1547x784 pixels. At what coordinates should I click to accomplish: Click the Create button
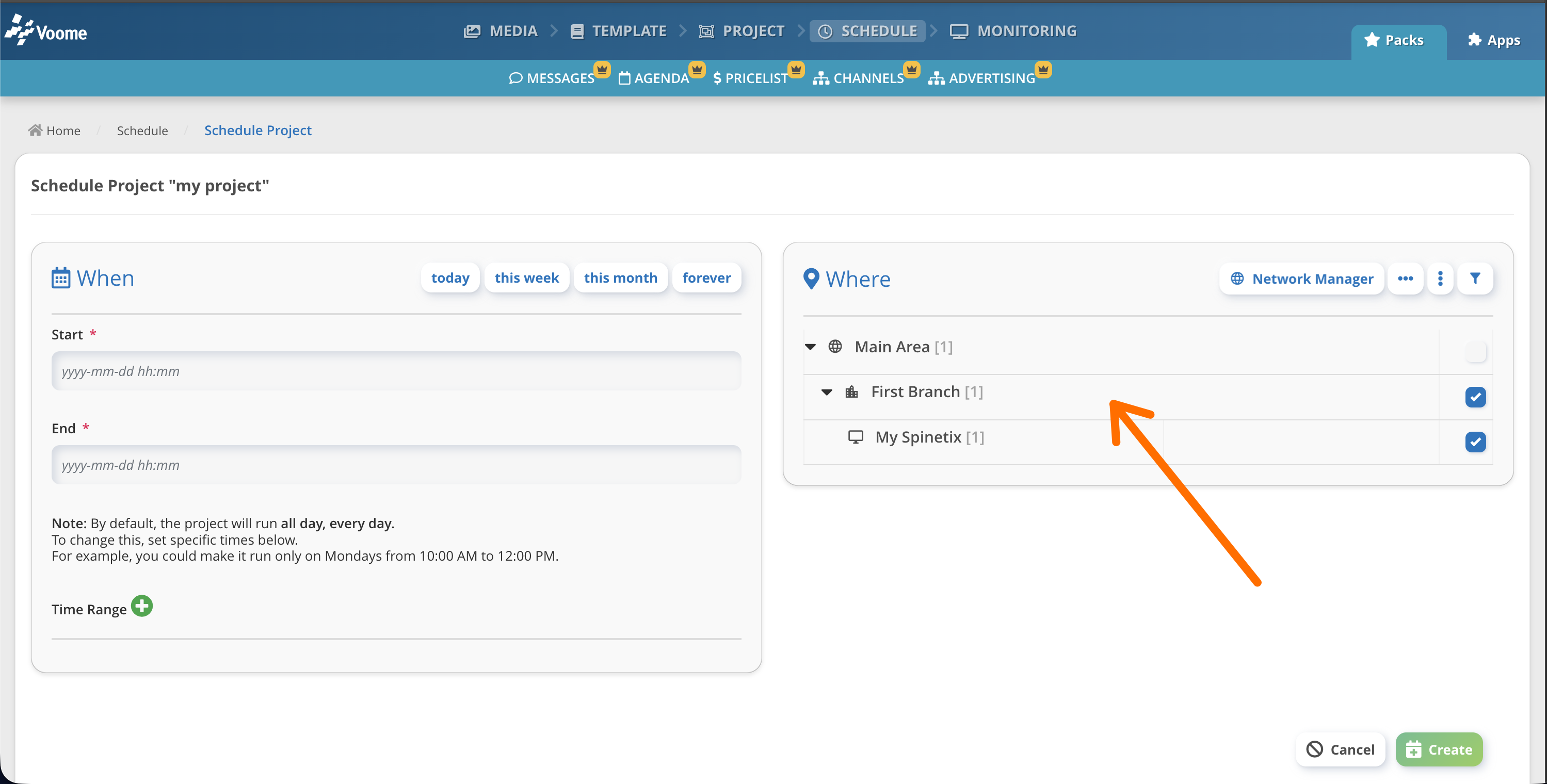(1439, 749)
